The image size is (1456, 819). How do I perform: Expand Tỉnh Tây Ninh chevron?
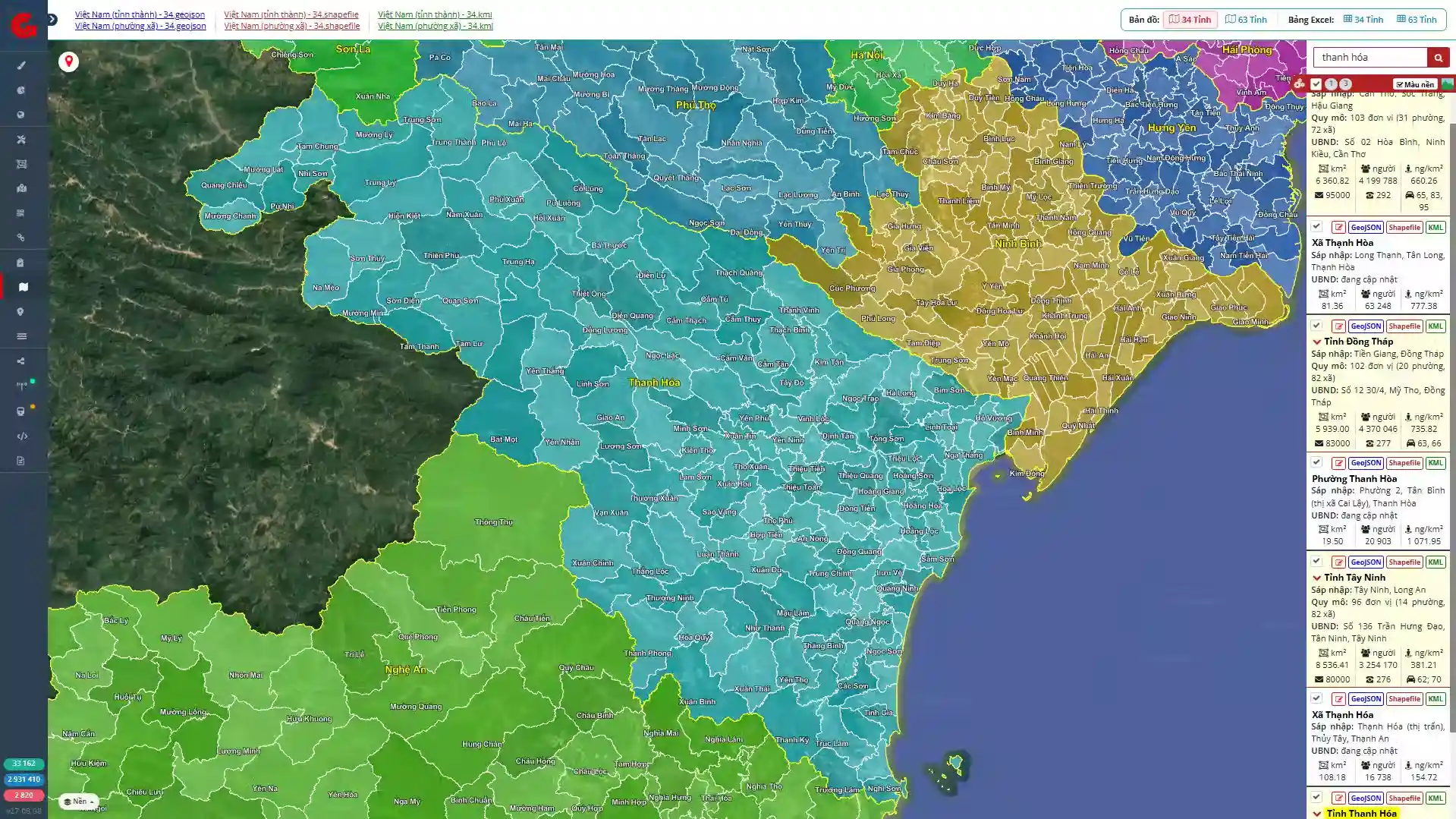[1317, 578]
